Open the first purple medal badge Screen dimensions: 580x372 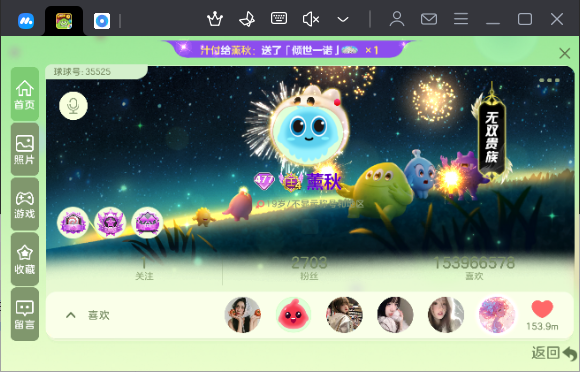pyautogui.click(x=73, y=223)
